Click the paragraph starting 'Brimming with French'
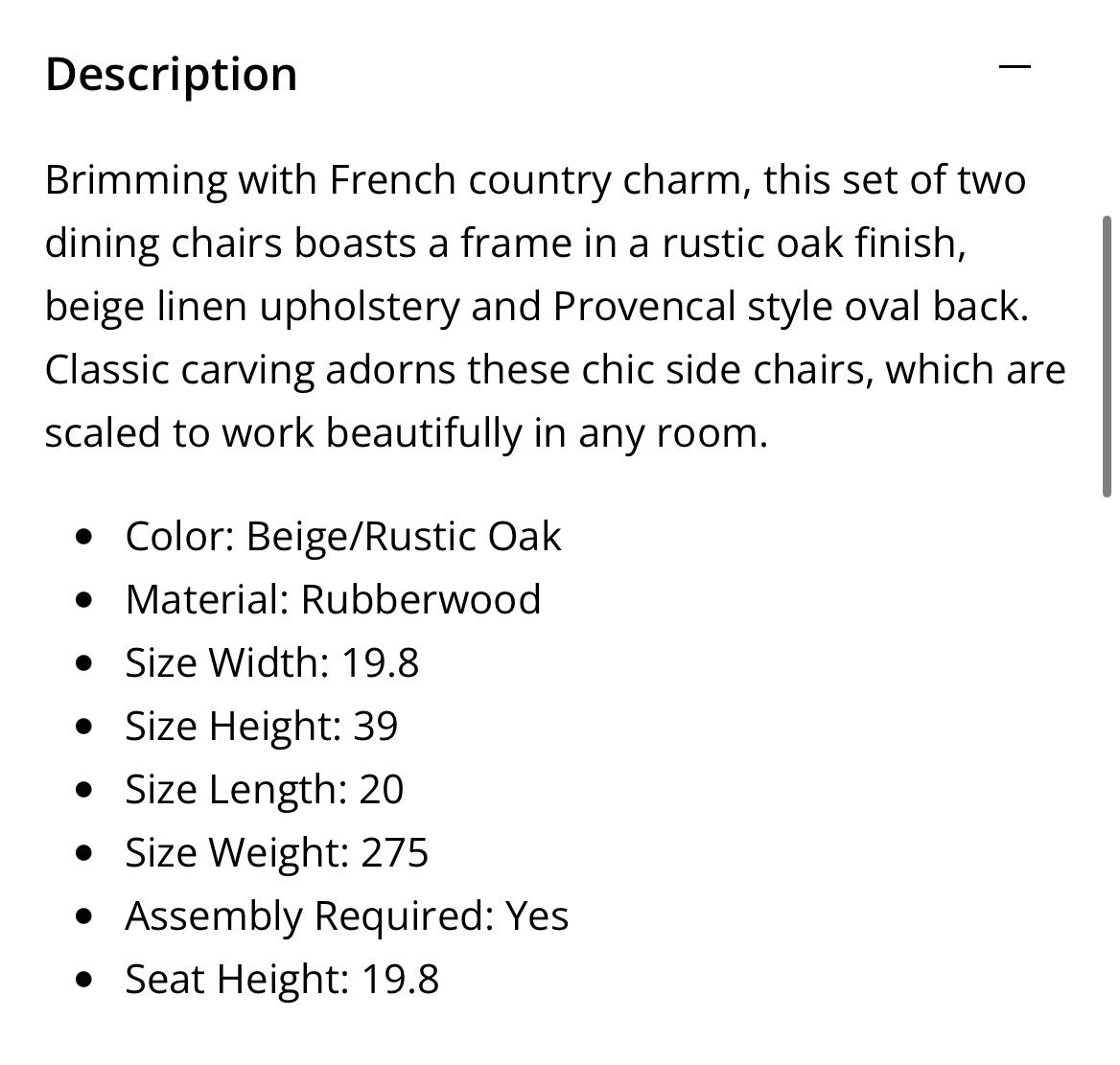Image resolution: width=1120 pixels, height=1065 pixels. pyautogui.click(x=555, y=306)
